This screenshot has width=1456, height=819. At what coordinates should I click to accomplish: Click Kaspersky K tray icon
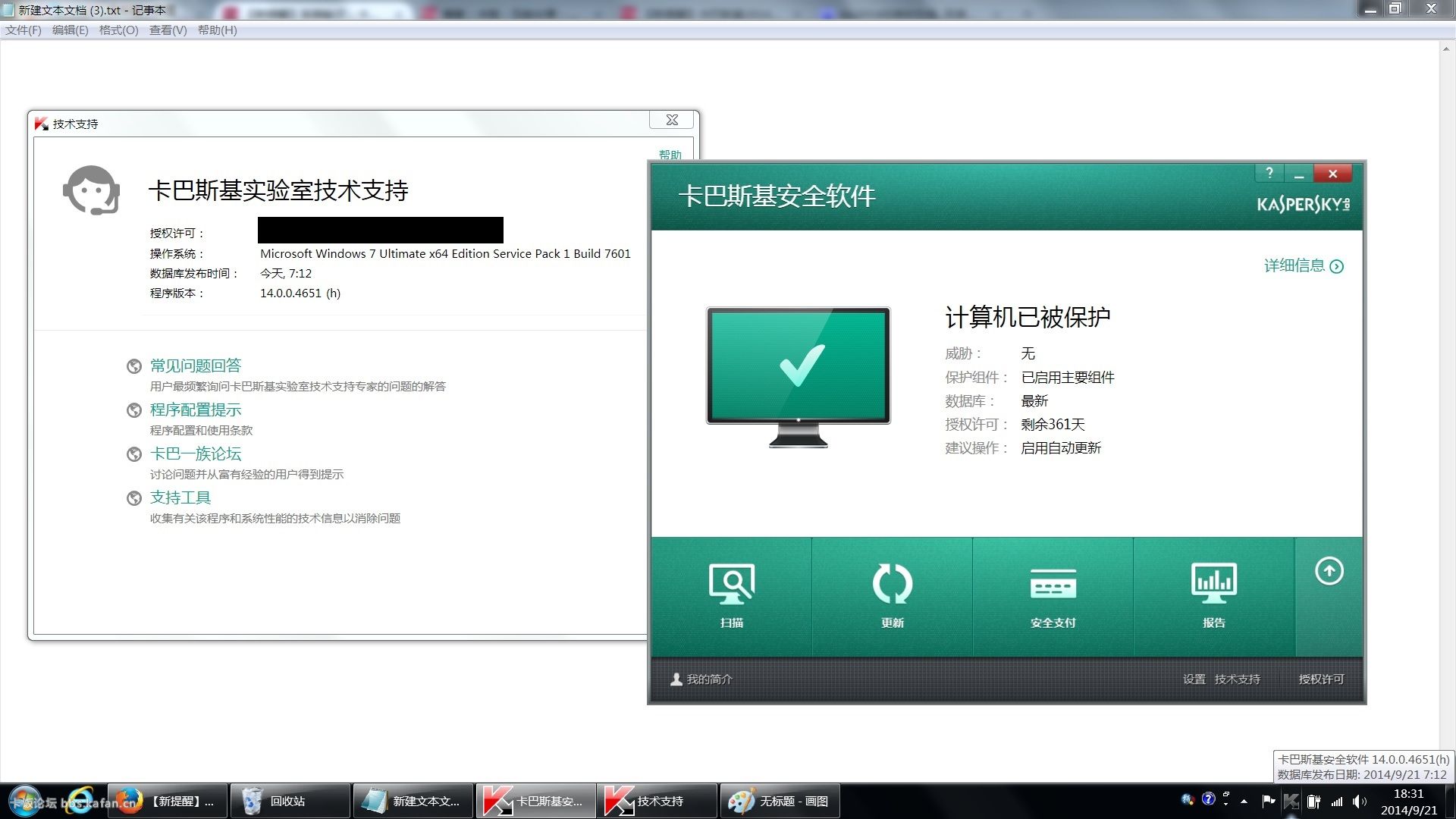(x=1291, y=801)
